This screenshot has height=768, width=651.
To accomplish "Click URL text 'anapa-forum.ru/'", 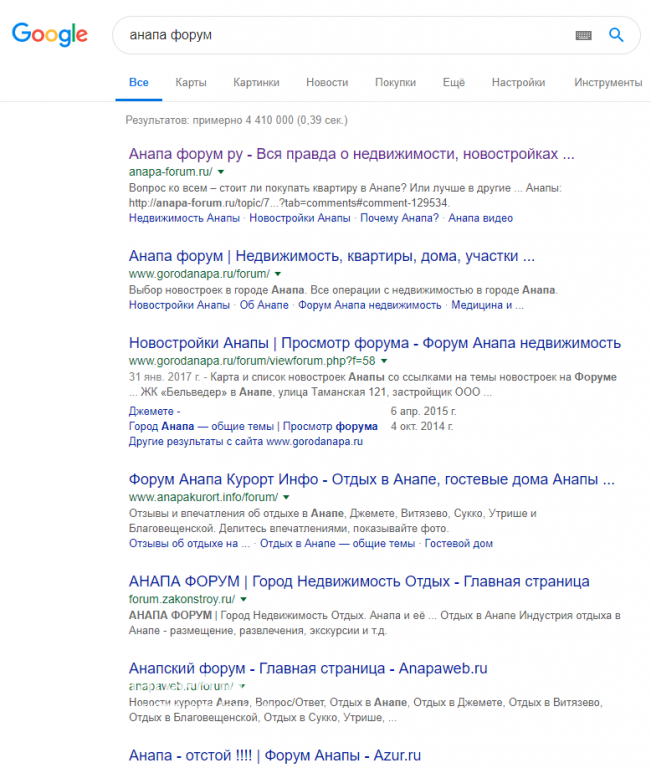I will click(x=170, y=172).
